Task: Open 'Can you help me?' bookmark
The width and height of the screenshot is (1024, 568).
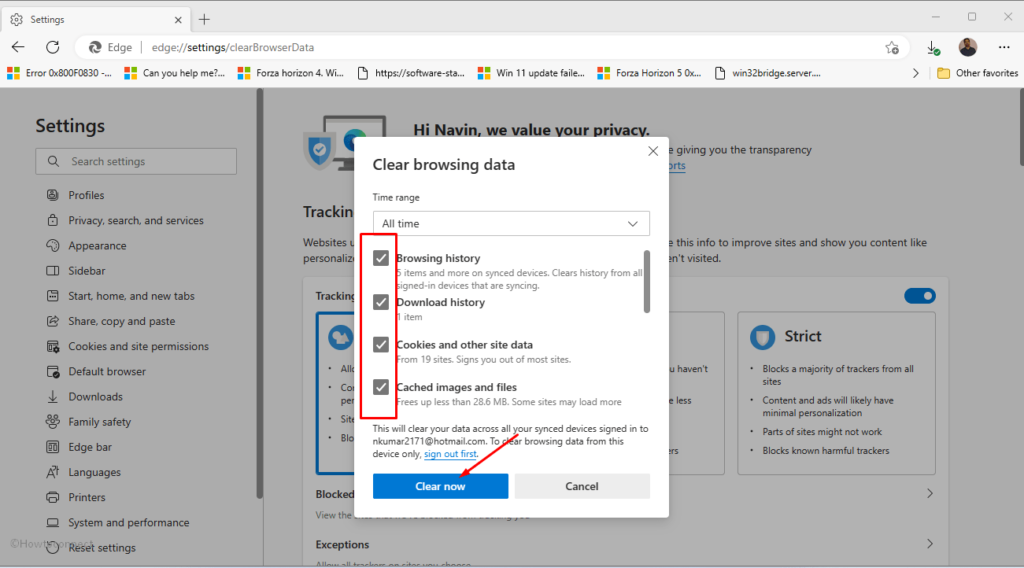Action: coord(174,73)
